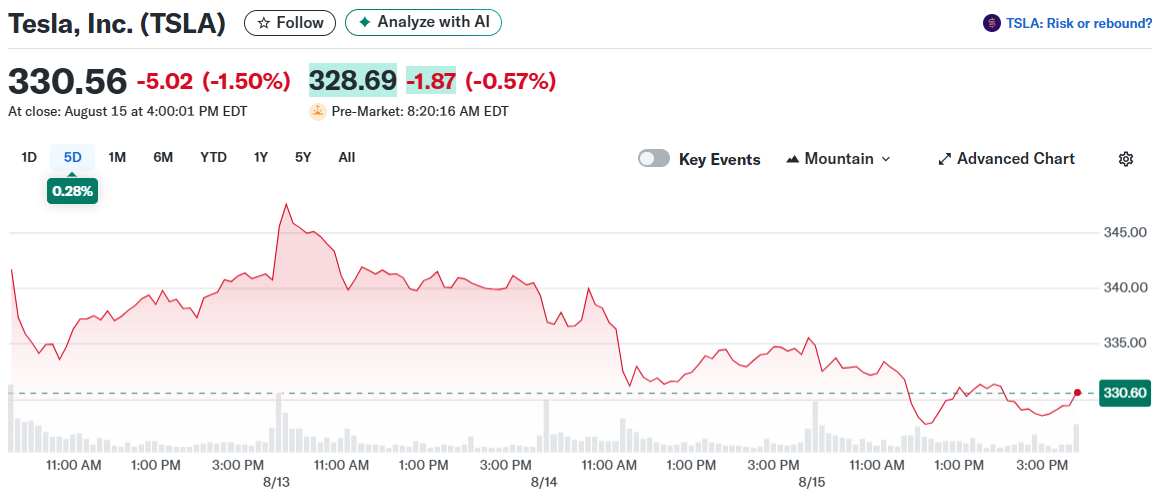Click the chart settings gear icon
This screenshot has width=1154, height=492.
point(1125,159)
